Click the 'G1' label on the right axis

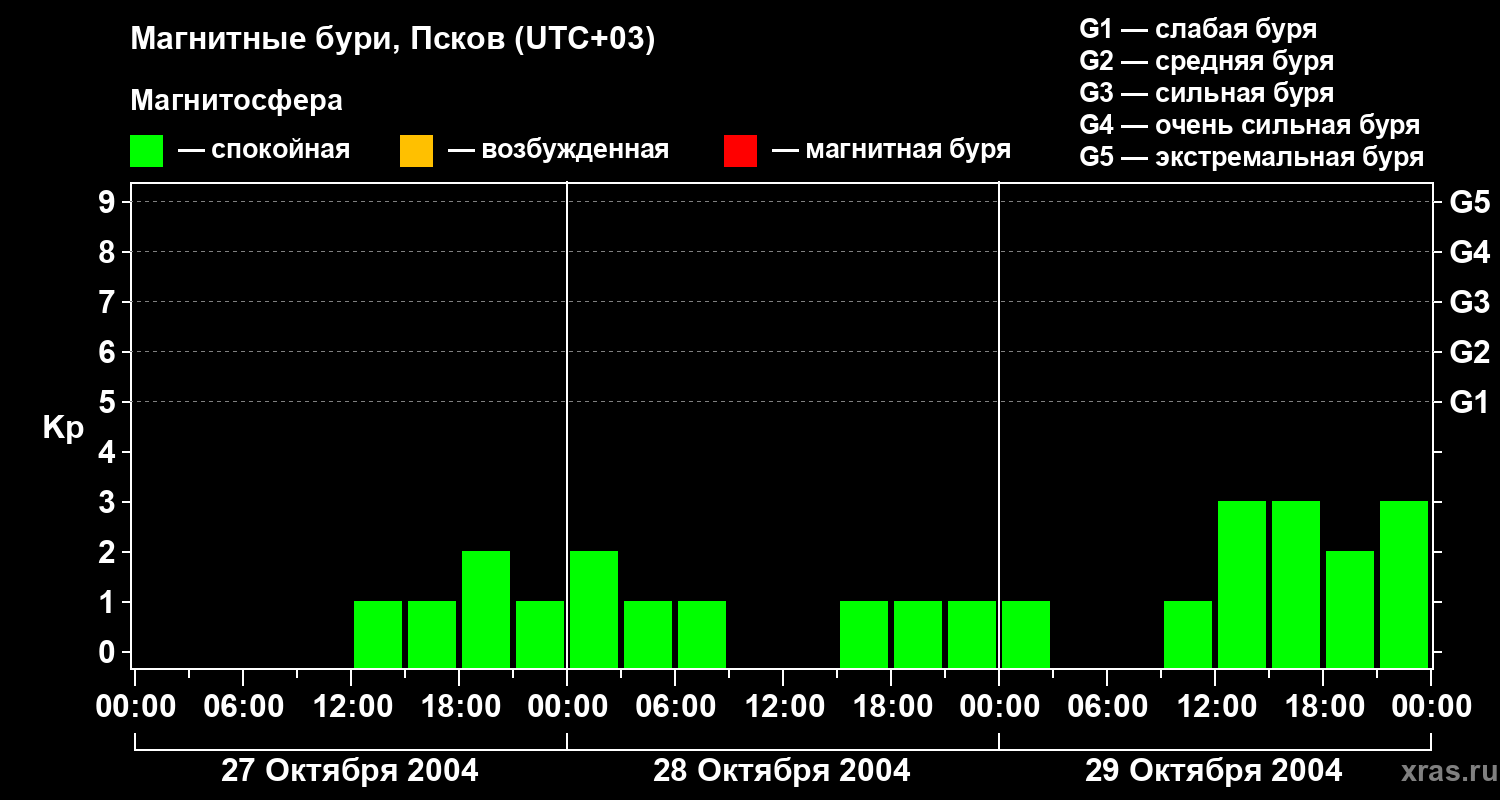click(x=1469, y=402)
